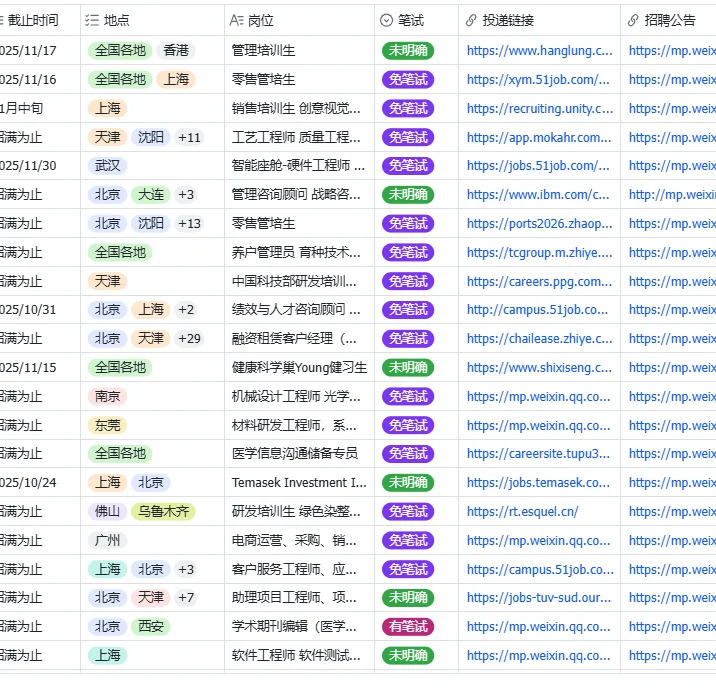Click the 融资租赁客户经理 cell
The image size is (716, 689).
coord(300,338)
